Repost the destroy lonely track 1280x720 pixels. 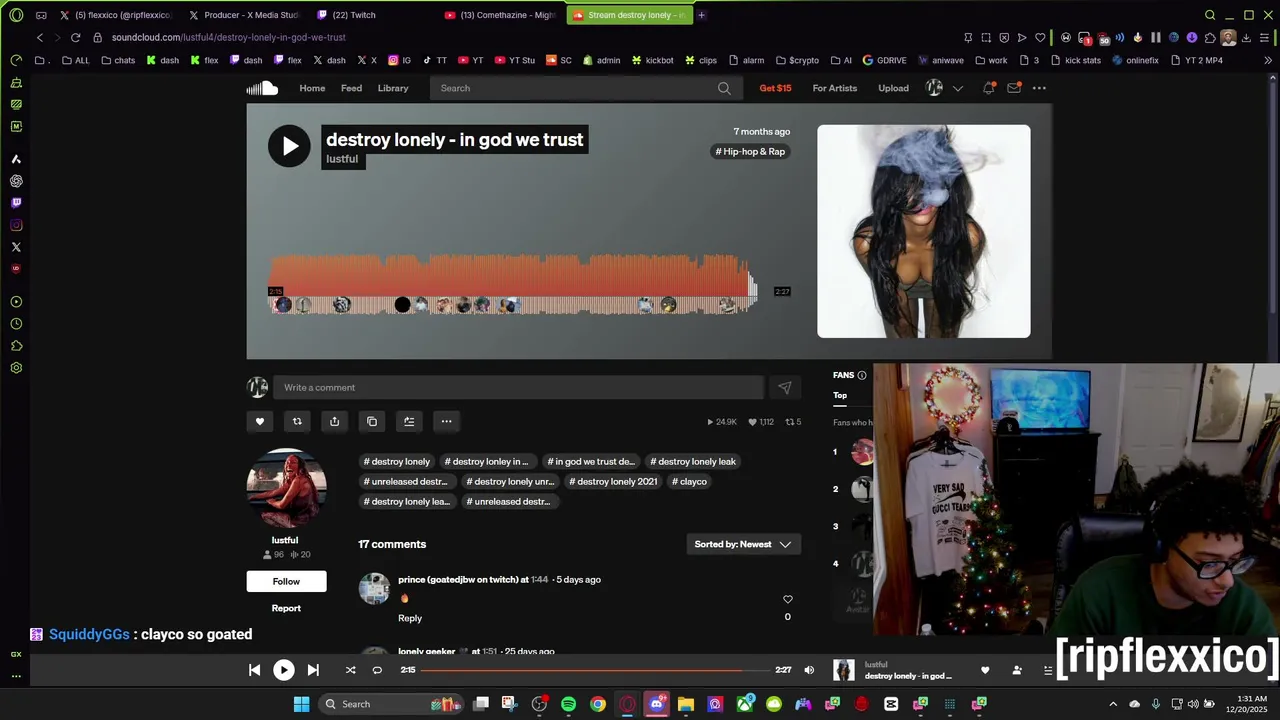tap(297, 421)
